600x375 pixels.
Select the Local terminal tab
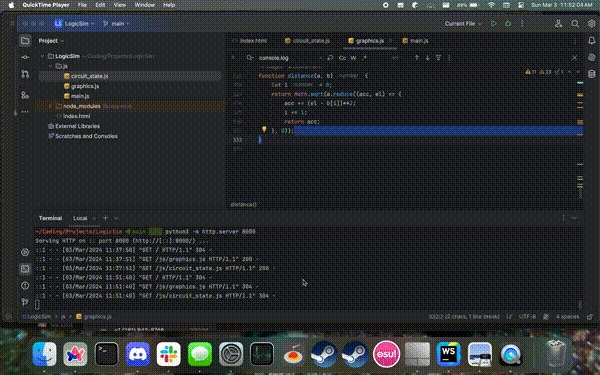pos(80,218)
